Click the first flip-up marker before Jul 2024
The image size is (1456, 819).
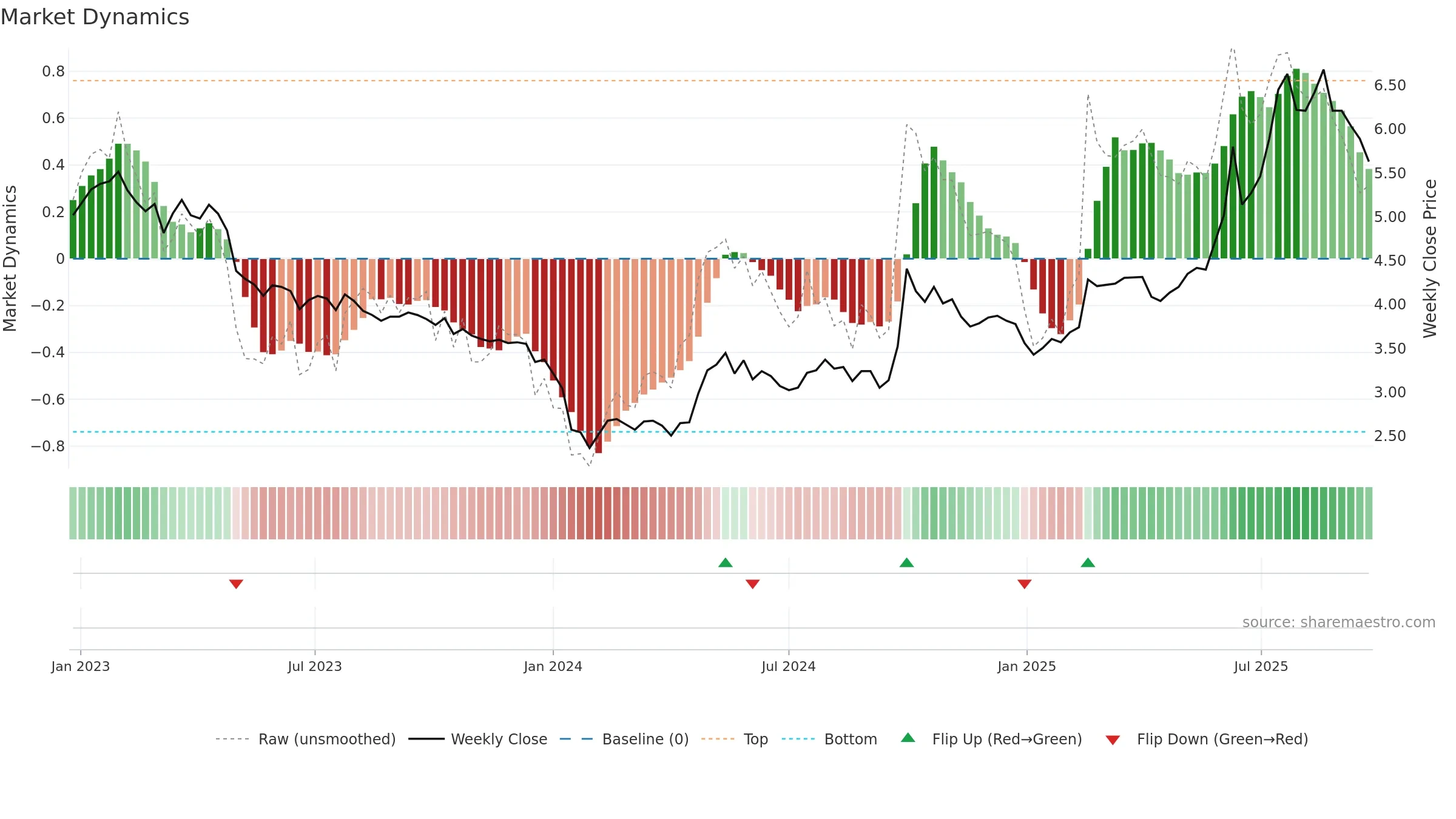726,562
